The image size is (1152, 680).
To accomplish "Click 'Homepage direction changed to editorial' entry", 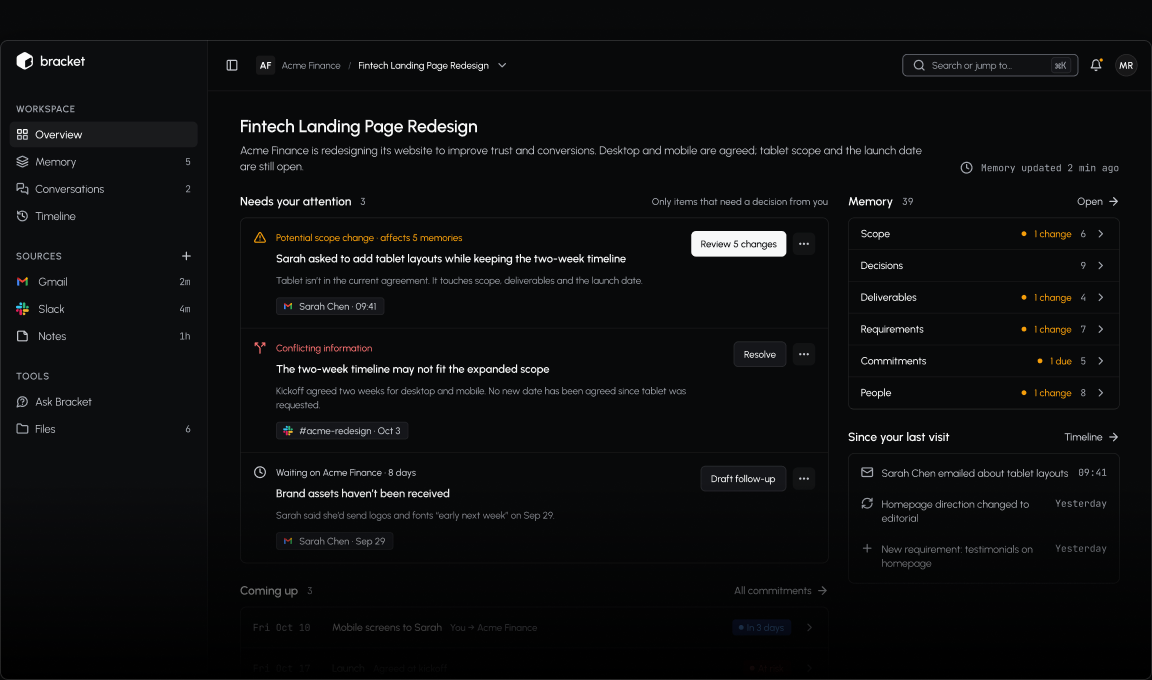I will click(955, 511).
